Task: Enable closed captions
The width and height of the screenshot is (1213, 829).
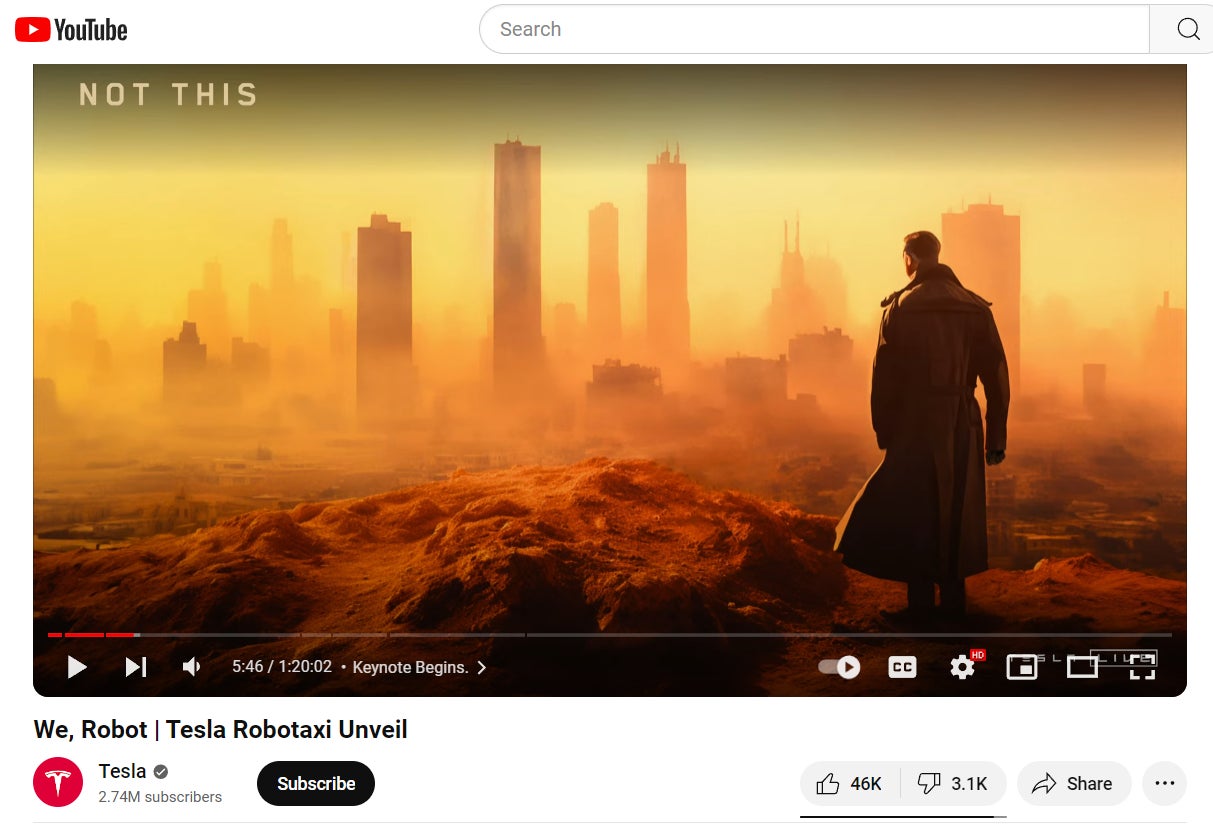Action: (x=902, y=667)
